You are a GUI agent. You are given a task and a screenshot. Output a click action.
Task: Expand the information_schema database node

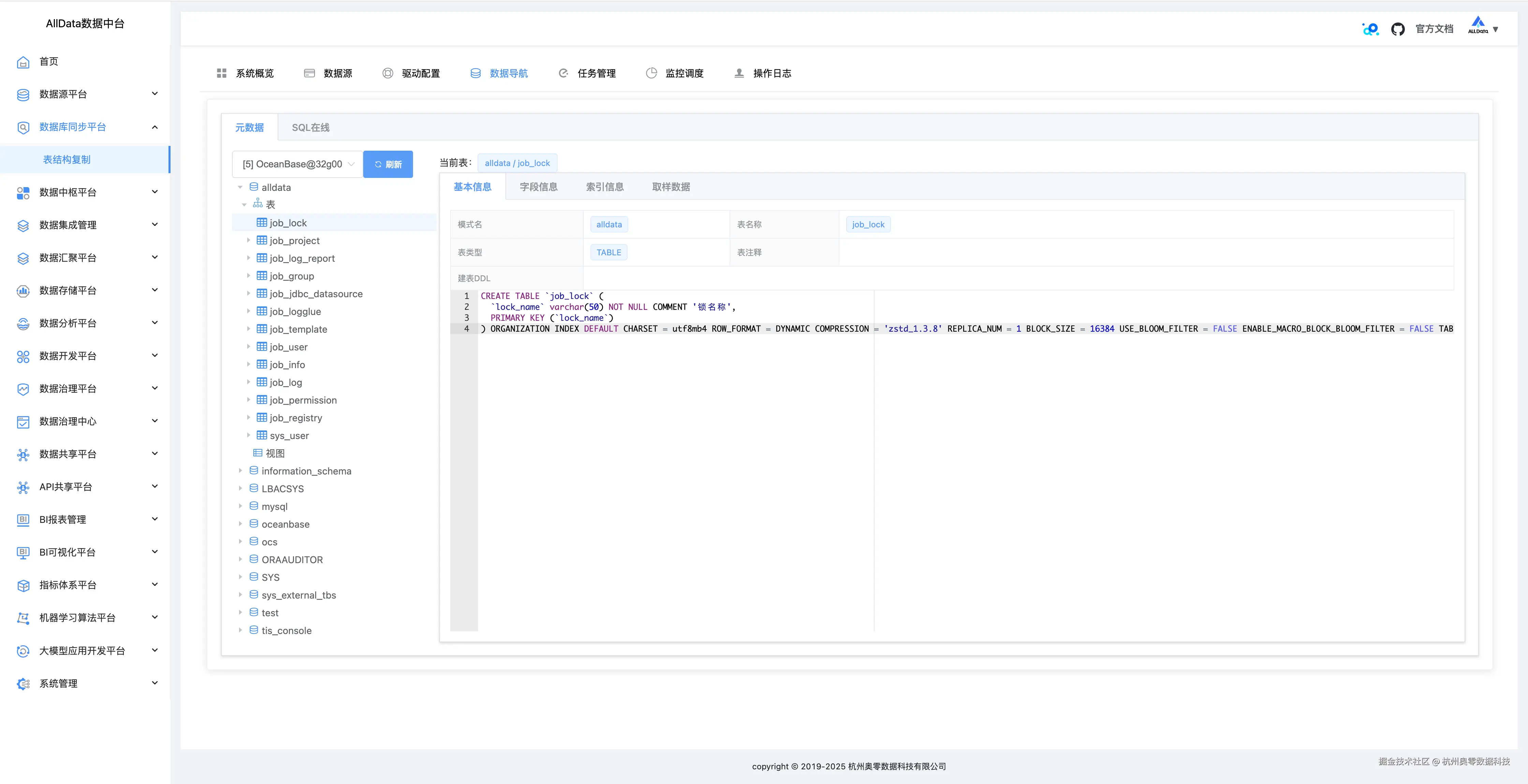[x=240, y=471]
